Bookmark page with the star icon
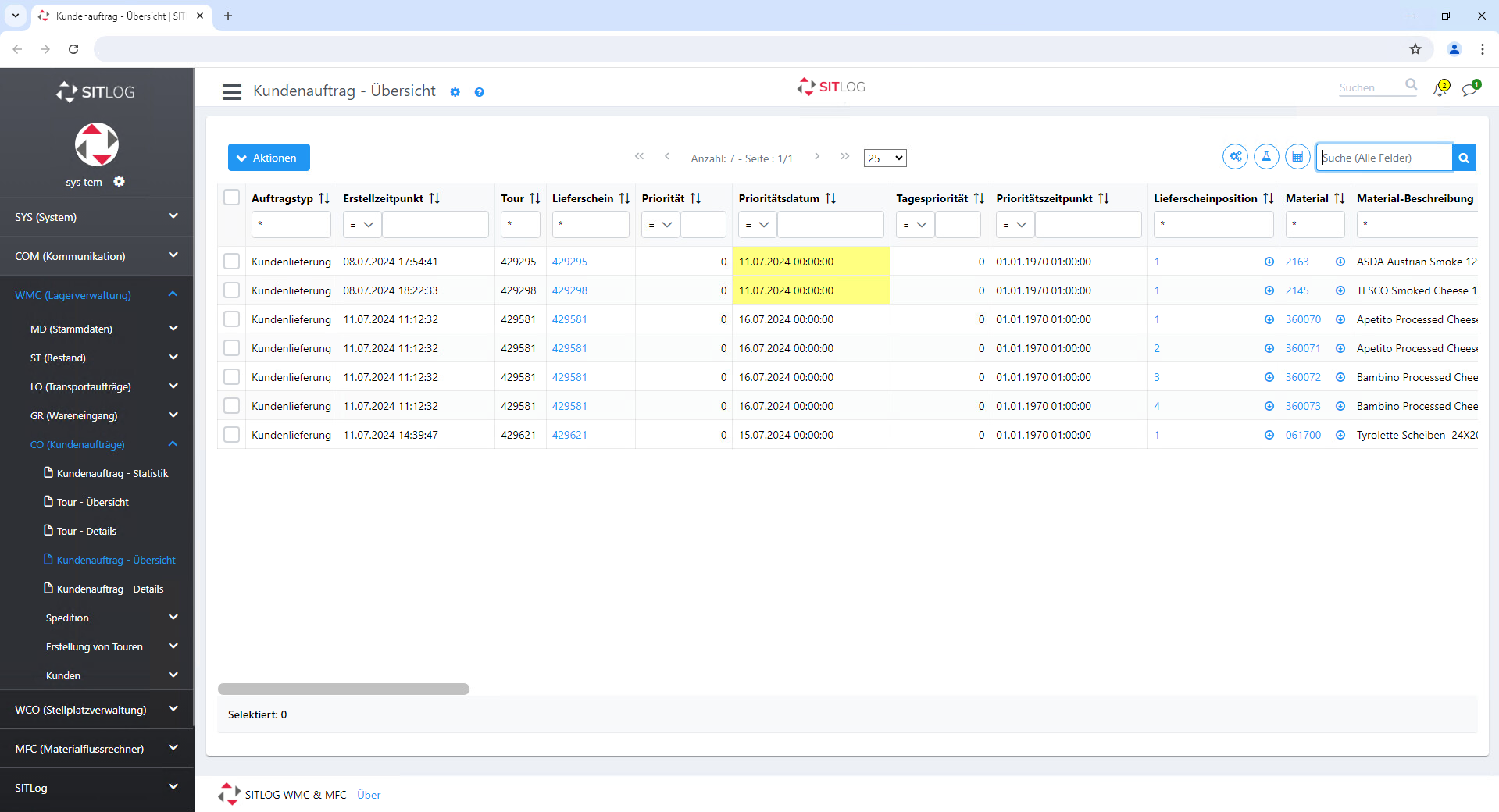The image size is (1499, 812). [x=1415, y=49]
